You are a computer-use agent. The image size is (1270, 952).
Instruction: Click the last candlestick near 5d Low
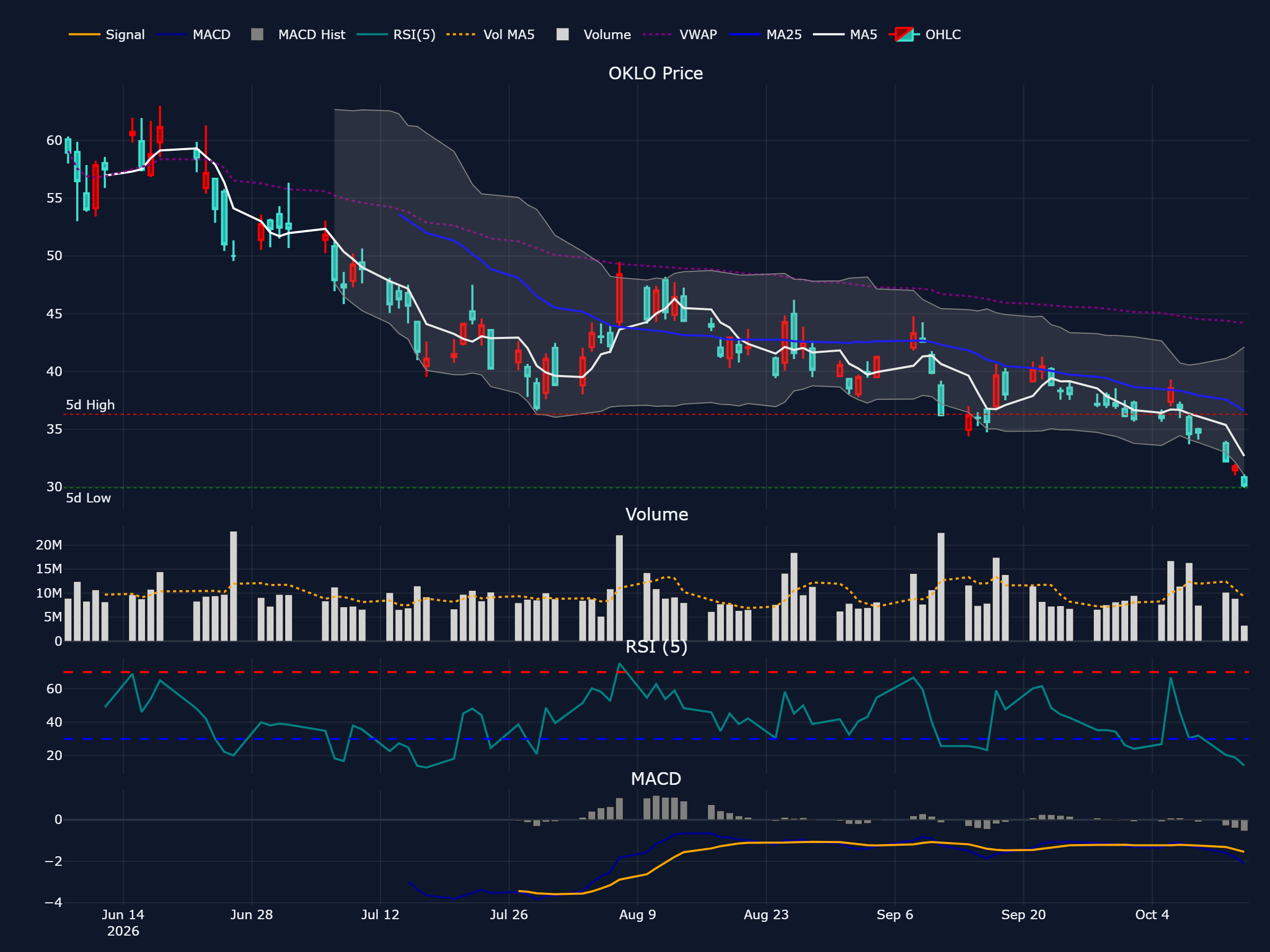pos(1244,481)
